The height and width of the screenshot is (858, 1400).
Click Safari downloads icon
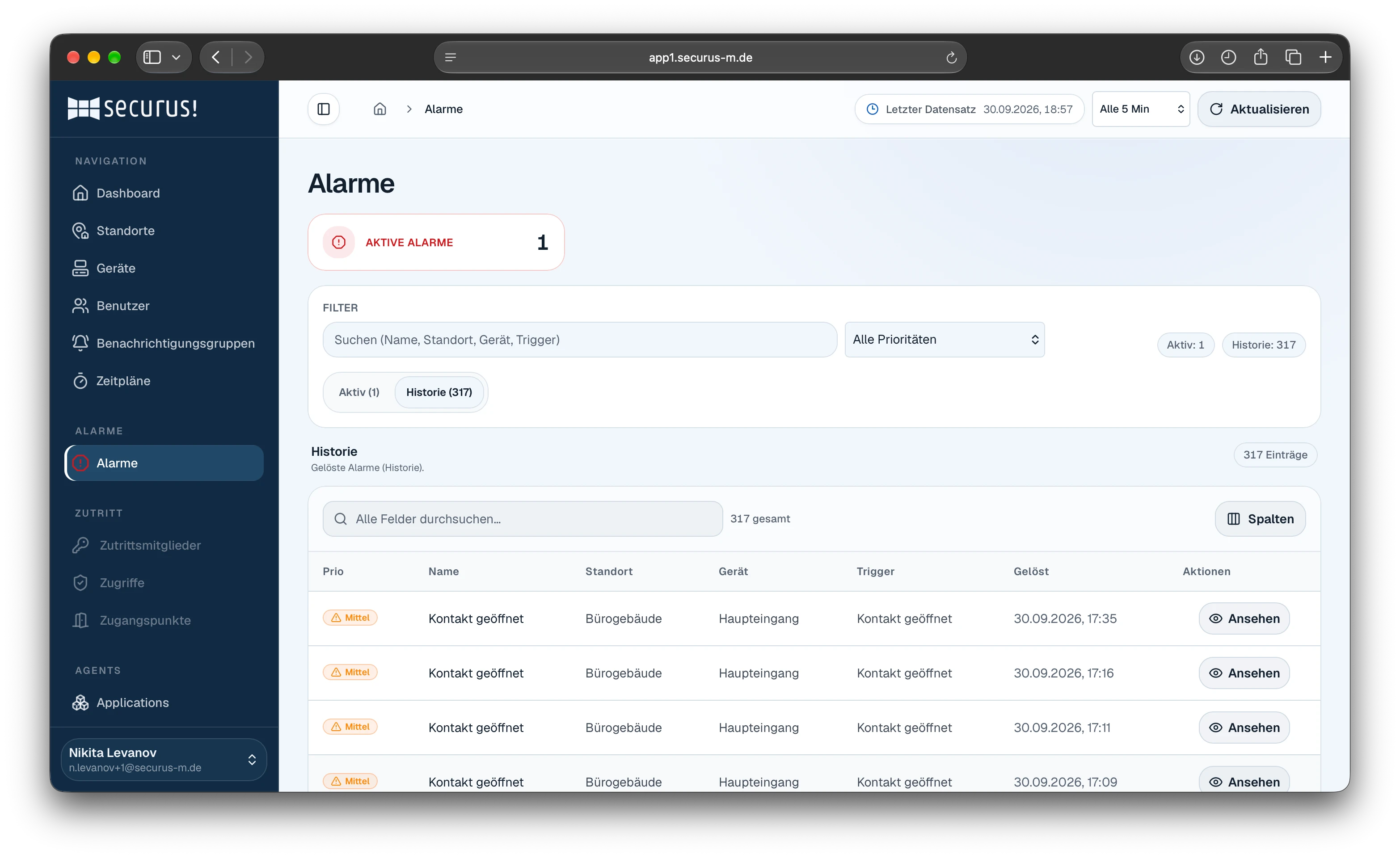click(x=1197, y=57)
